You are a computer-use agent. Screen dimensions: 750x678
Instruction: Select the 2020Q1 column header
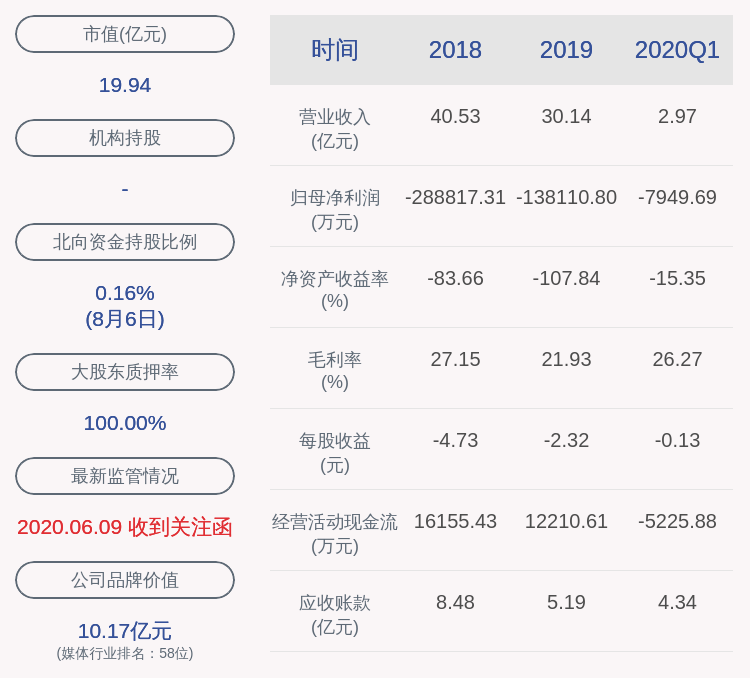(677, 50)
